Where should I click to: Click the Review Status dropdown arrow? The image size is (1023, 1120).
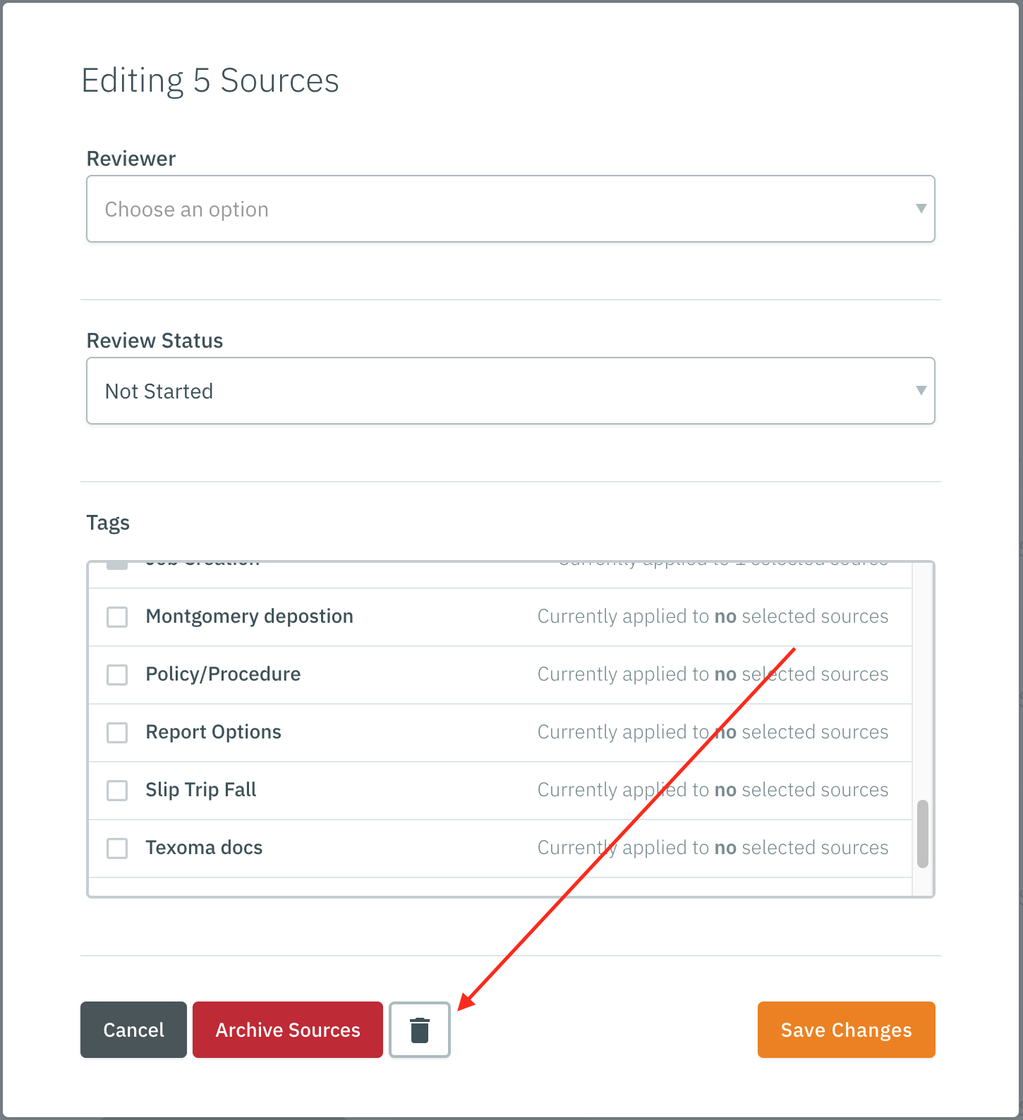coord(919,390)
